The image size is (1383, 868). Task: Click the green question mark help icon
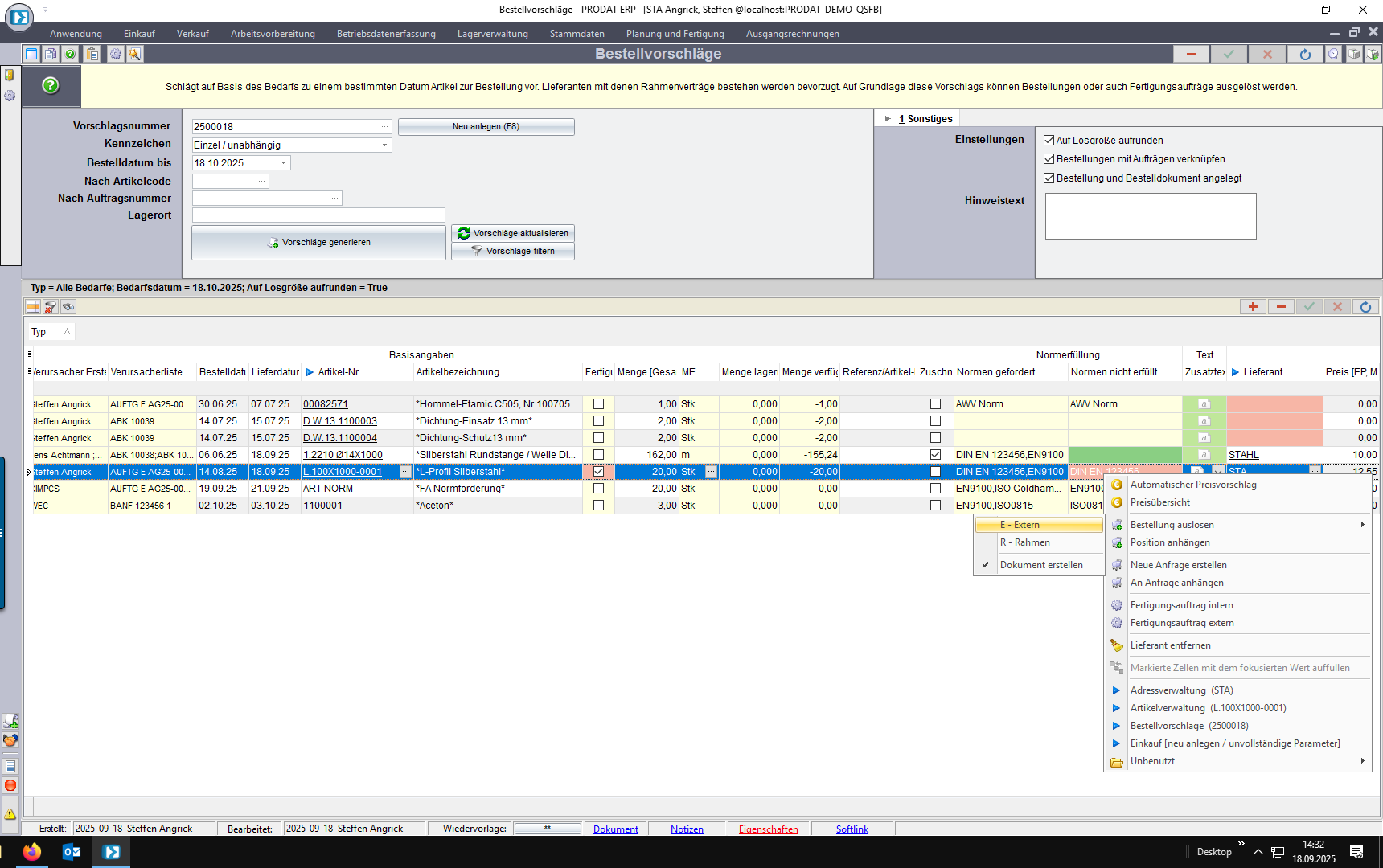pos(51,85)
